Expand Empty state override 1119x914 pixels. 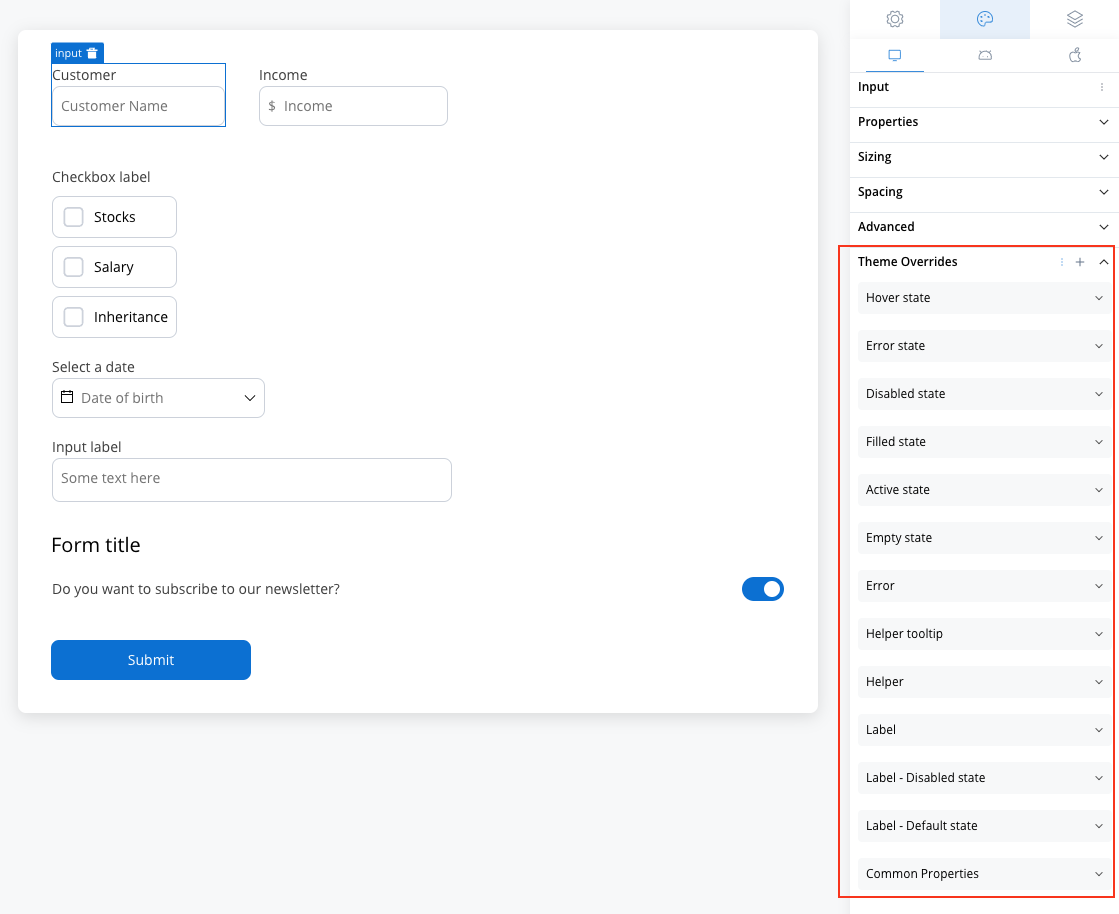coord(984,538)
